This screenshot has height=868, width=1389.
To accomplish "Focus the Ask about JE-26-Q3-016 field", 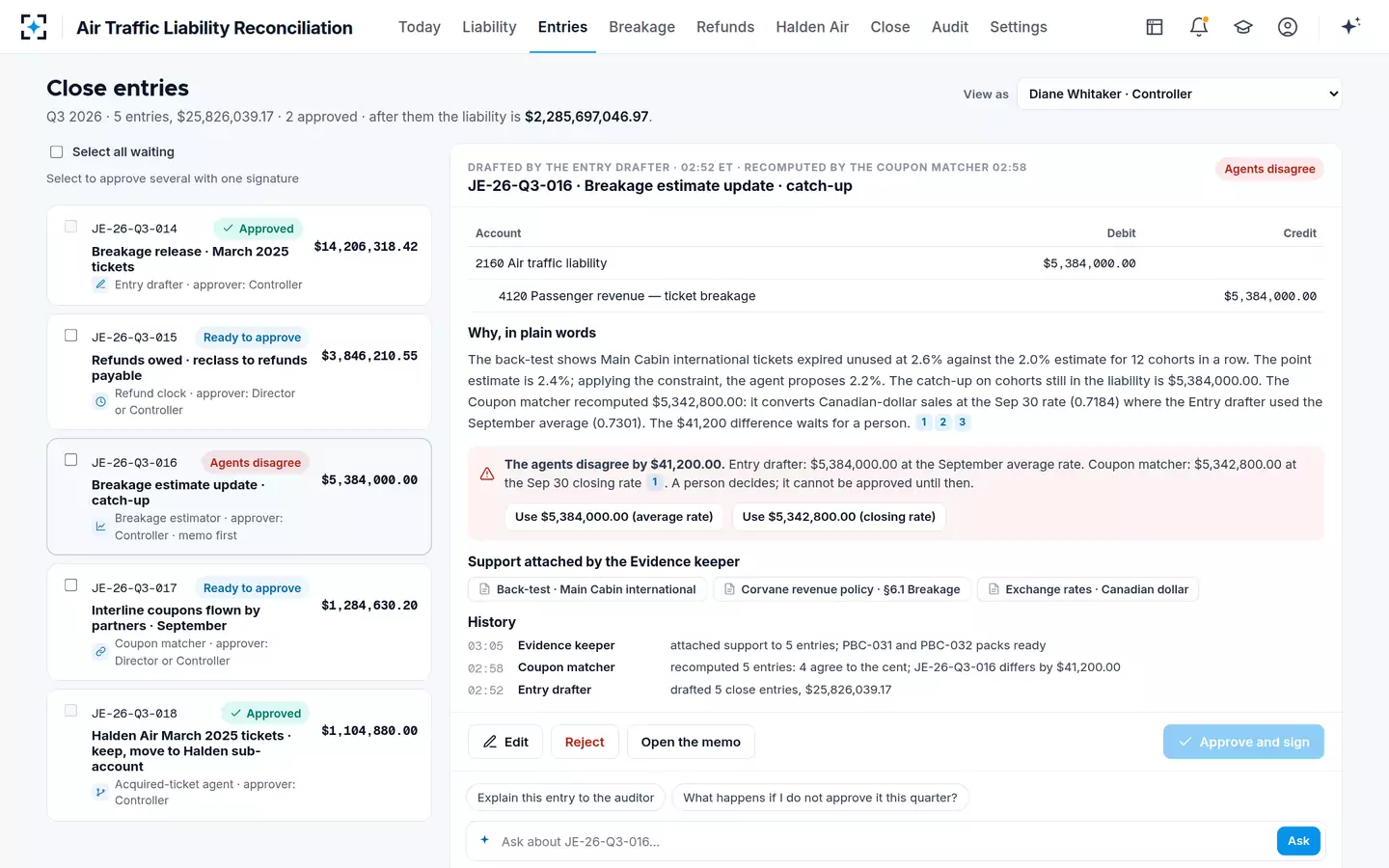I will [885, 841].
